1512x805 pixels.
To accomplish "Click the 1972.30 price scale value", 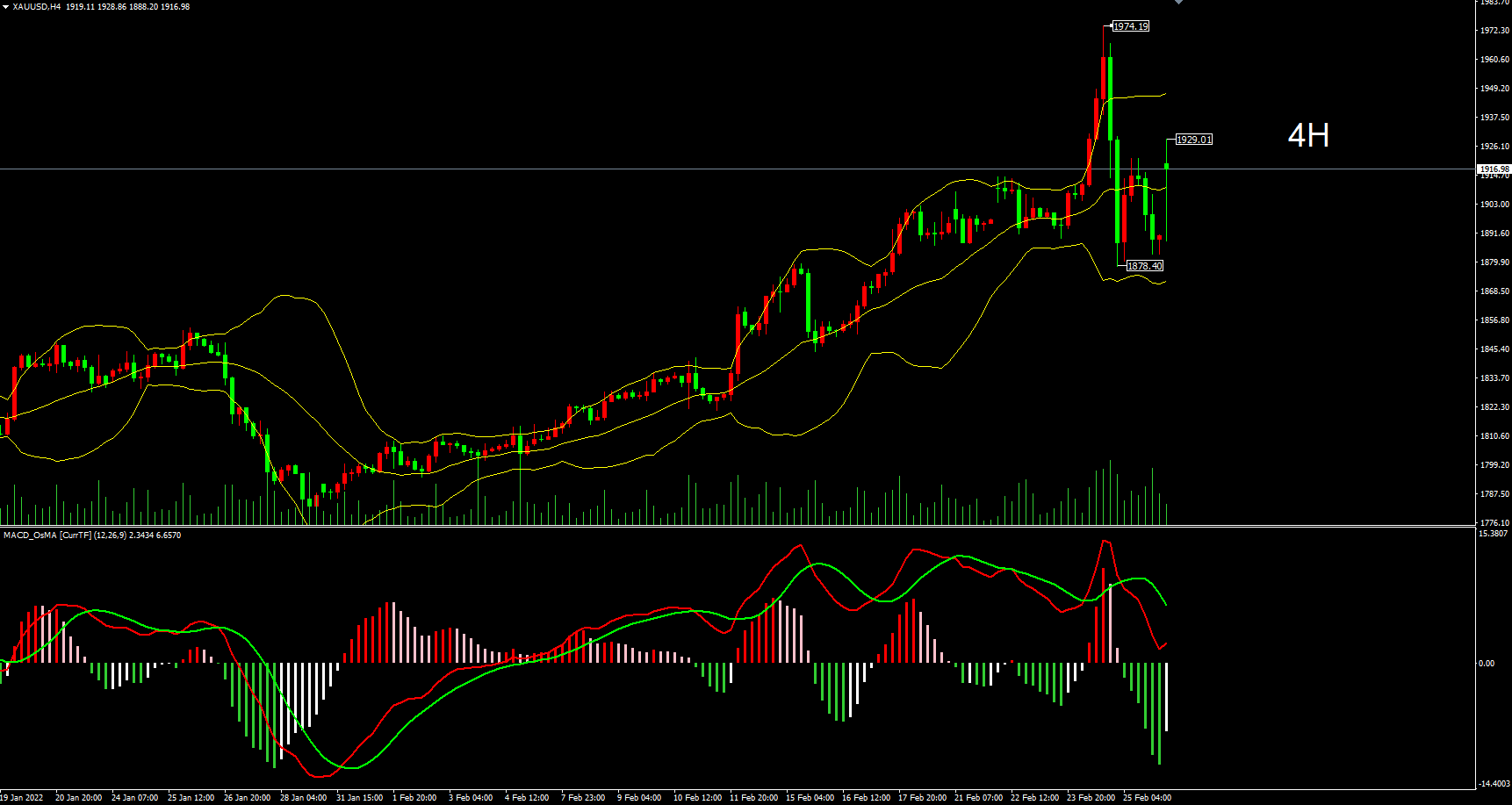I will [x=1494, y=31].
